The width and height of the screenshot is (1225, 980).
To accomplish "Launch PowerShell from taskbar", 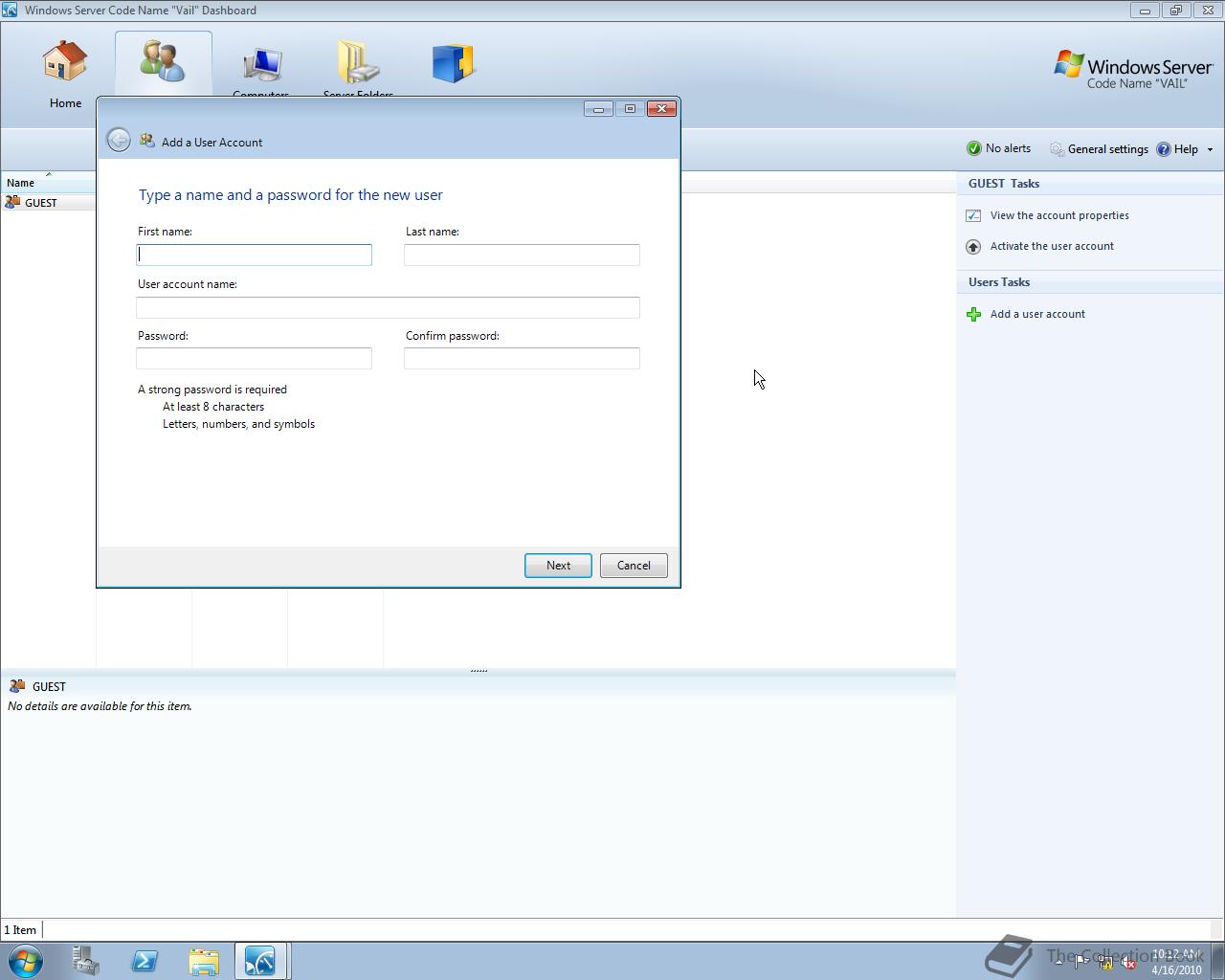I will 145,961.
